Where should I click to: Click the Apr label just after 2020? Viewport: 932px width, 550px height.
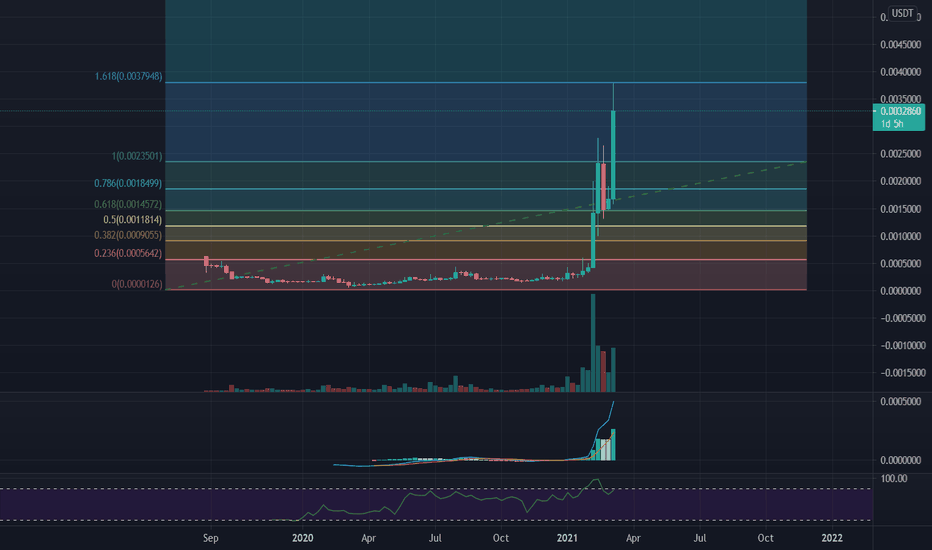tap(369, 538)
